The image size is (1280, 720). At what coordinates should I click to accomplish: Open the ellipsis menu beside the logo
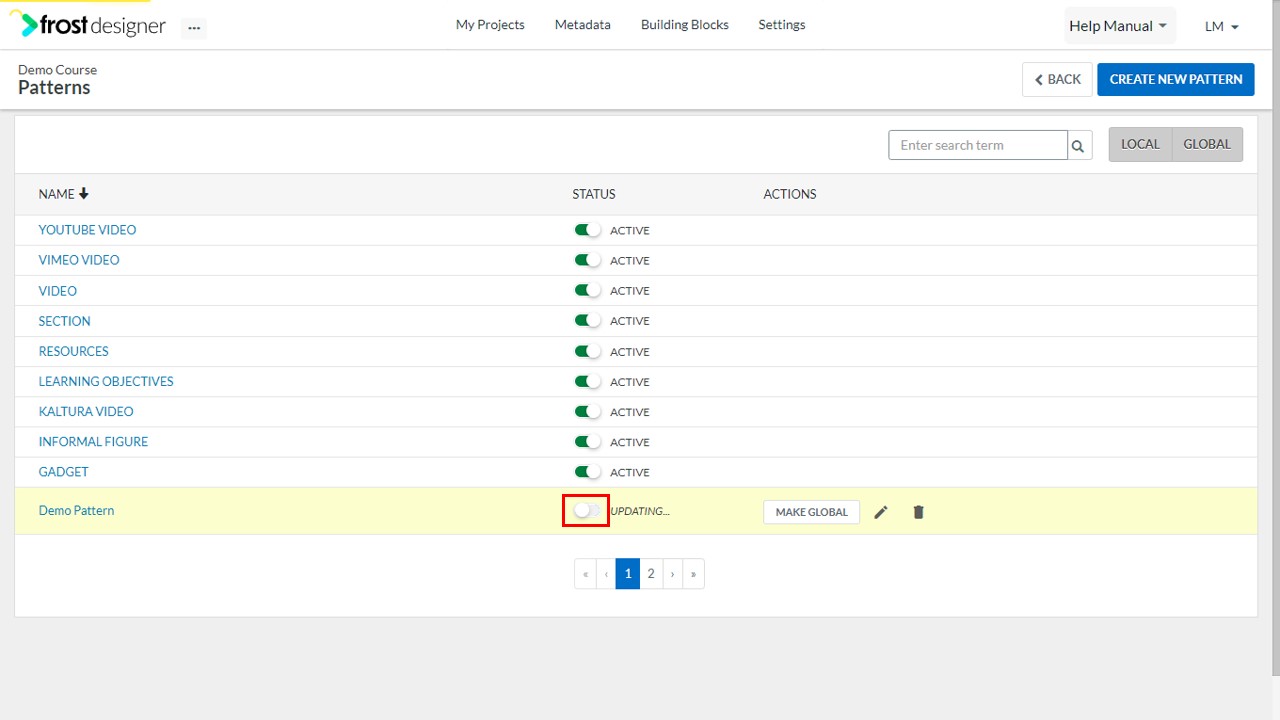coord(194,28)
